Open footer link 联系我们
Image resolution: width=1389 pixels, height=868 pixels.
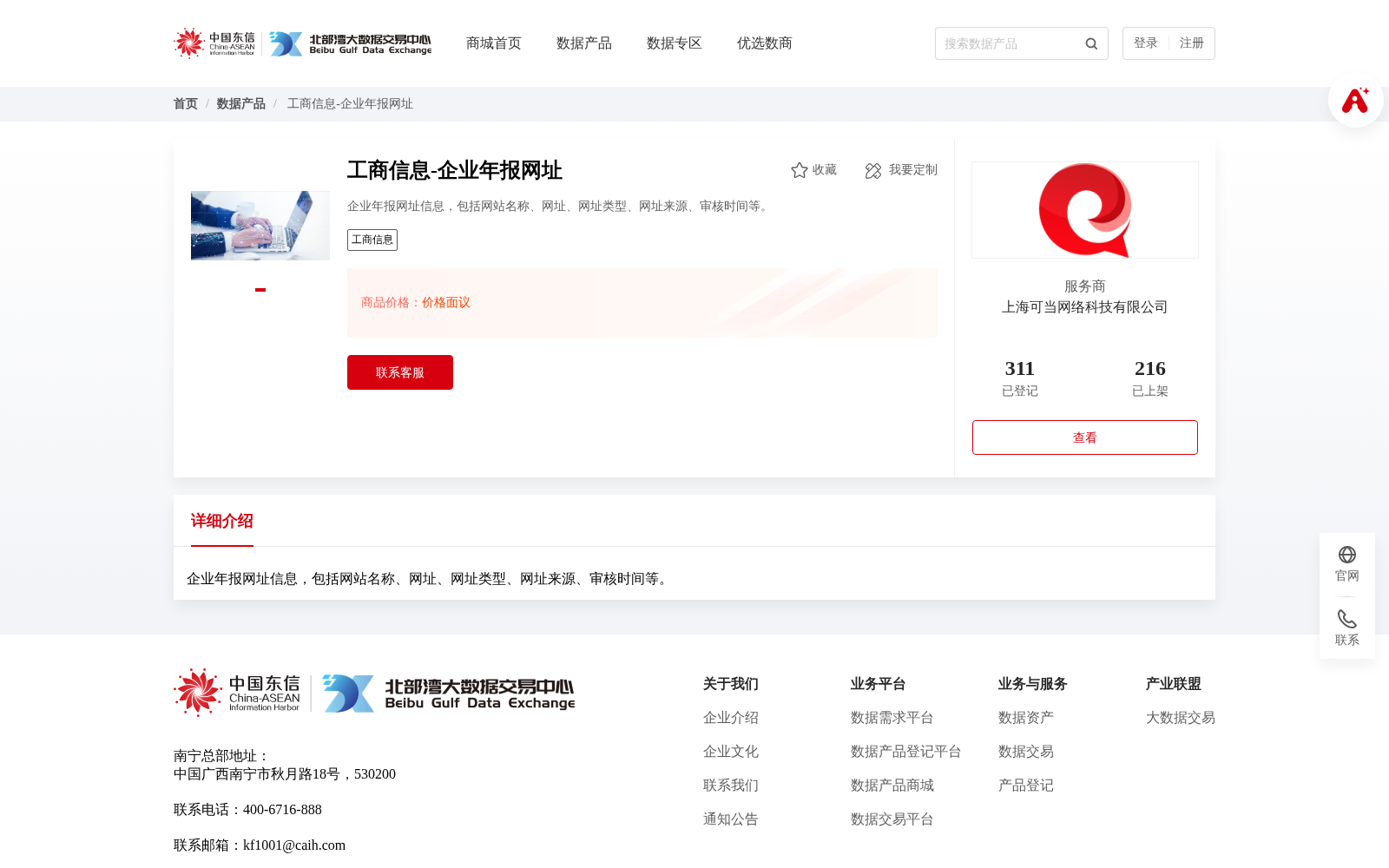(731, 786)
